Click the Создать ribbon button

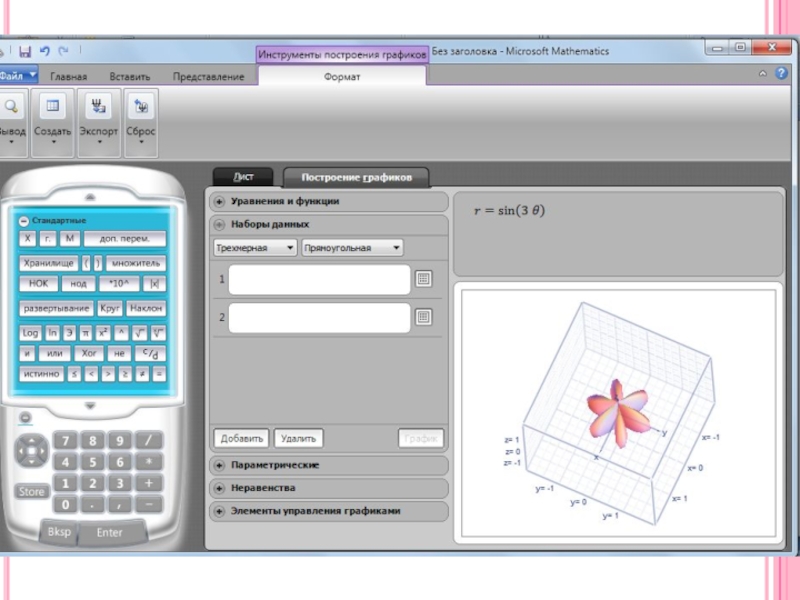pyautogui.click(x=53, y=122)
